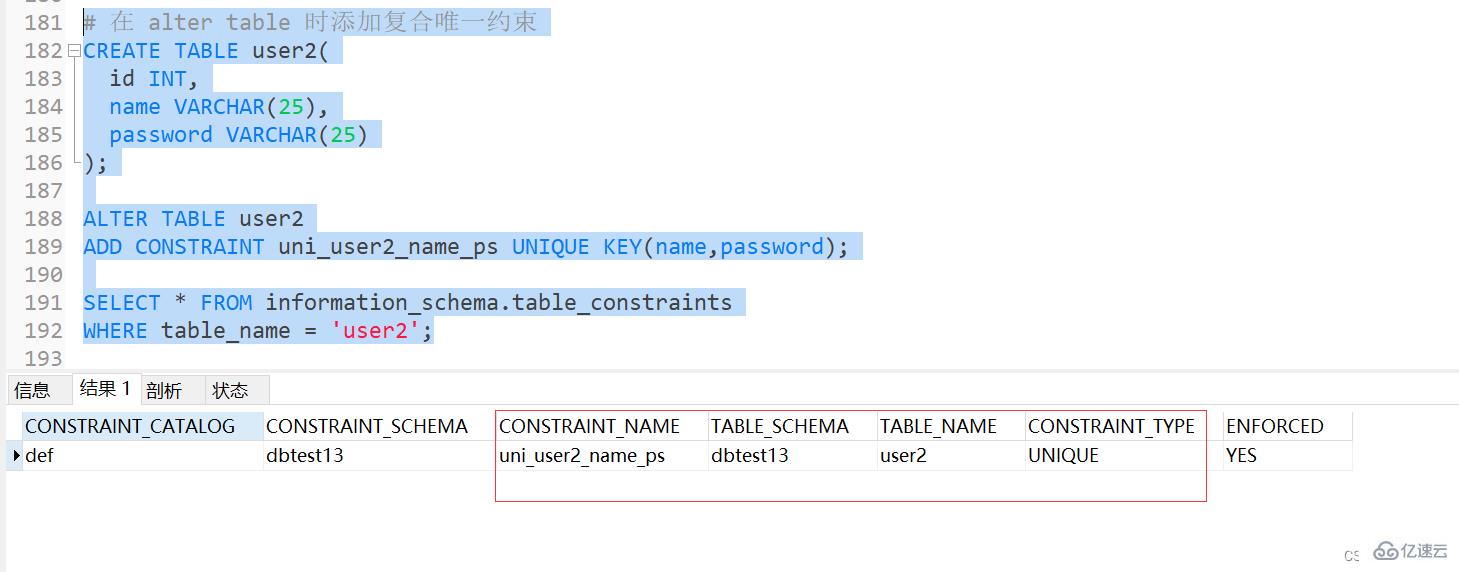
Task: Sort by CONSTRAINT_SCHEMA column header
Action: pyautogui.click(x=367, y=427)
